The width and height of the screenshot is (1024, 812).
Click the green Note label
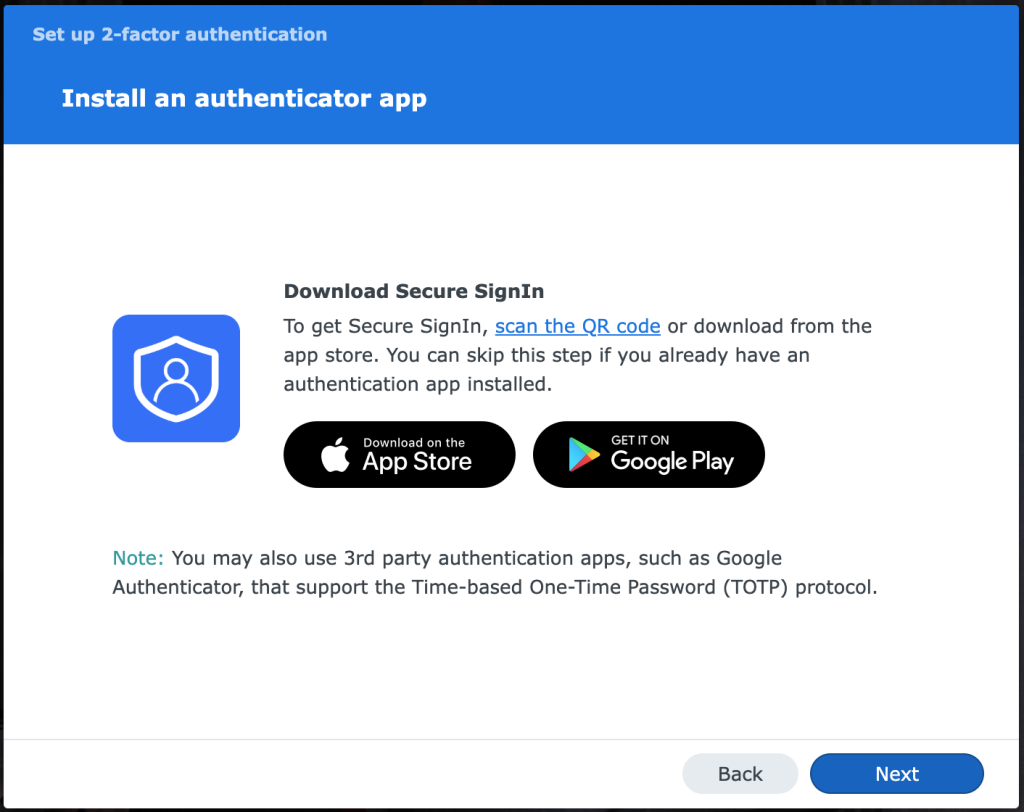(x=138, y=558)
